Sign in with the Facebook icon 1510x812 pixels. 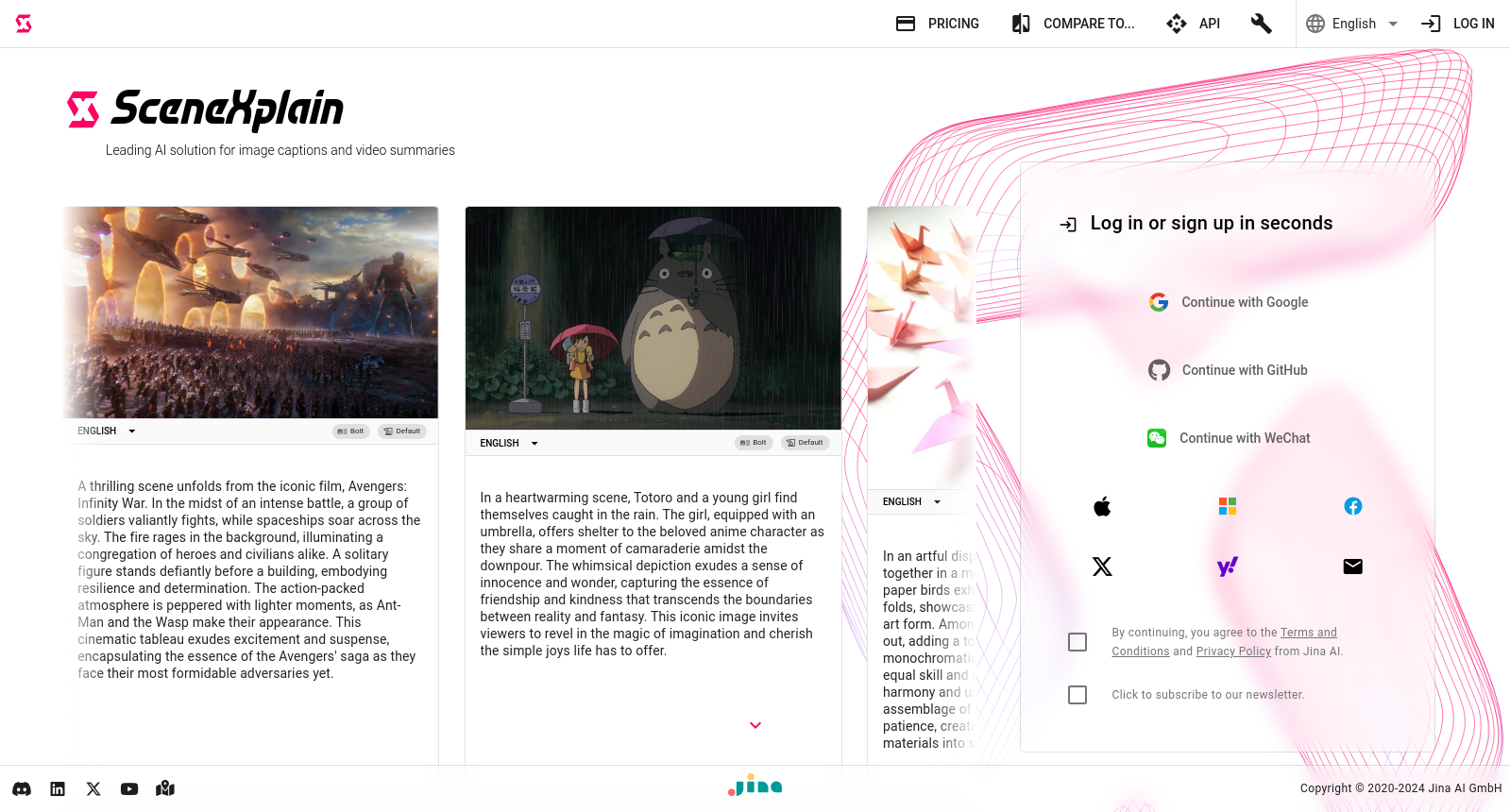(1353, 507)
